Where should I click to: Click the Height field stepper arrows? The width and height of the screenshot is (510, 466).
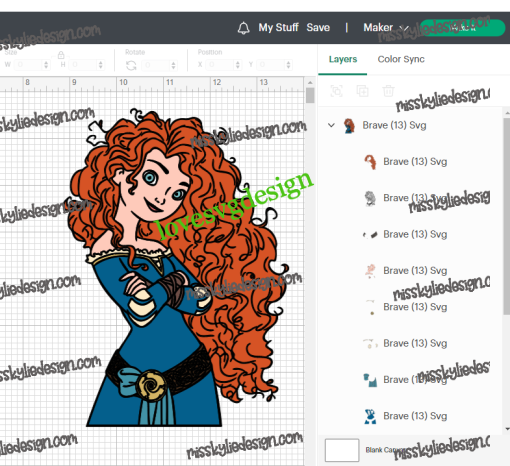pyautogui.click(x=101, y=65)
